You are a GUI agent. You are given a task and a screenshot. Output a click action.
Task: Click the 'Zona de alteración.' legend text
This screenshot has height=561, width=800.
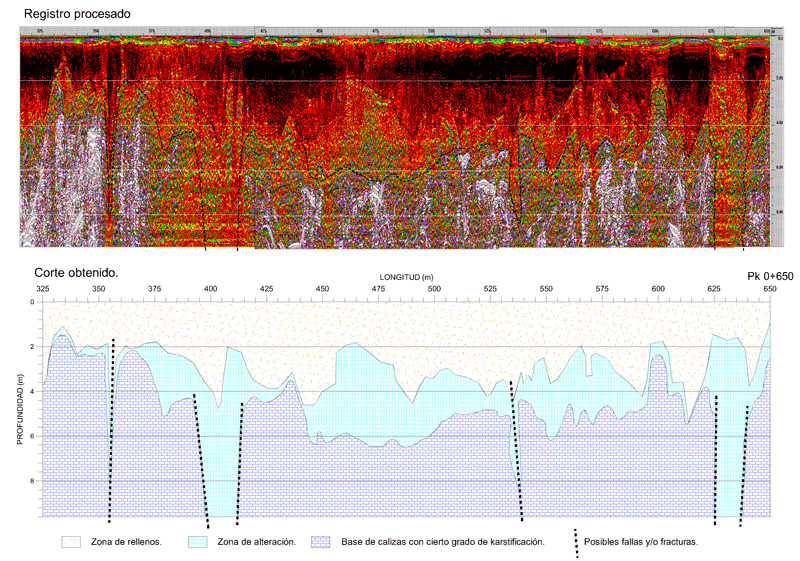tap(257, 542)
